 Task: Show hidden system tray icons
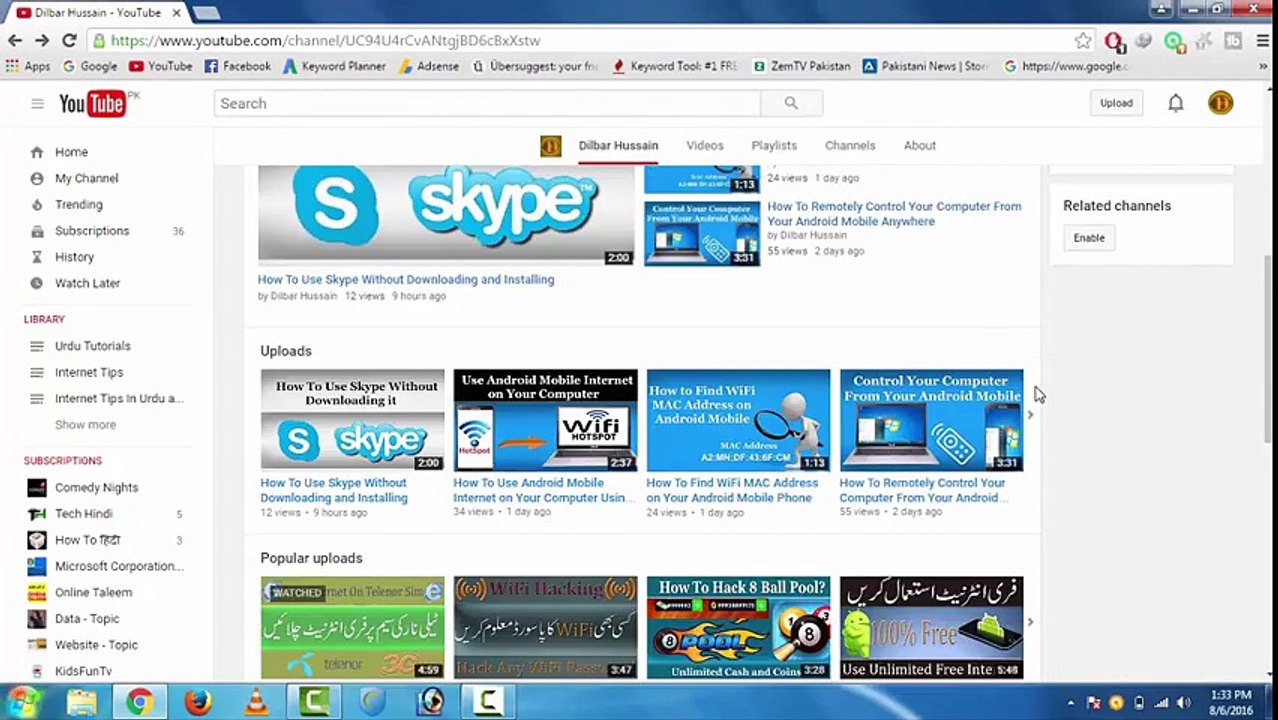pos(1071,703)
